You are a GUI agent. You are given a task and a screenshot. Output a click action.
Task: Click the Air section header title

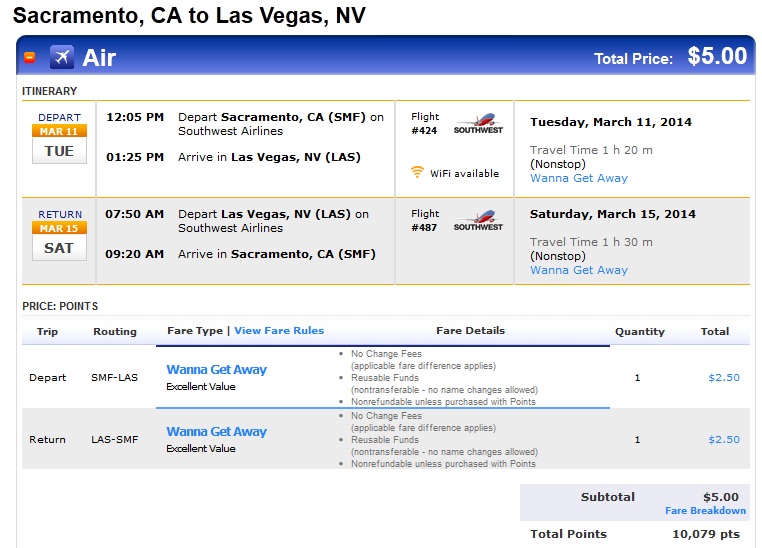(99, 57)
